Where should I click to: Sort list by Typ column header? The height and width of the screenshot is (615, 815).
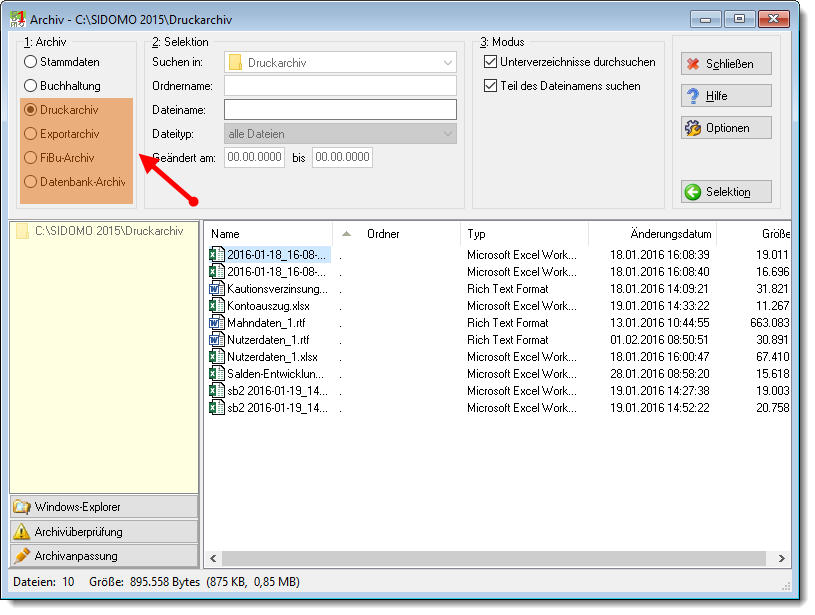(476, 234)
